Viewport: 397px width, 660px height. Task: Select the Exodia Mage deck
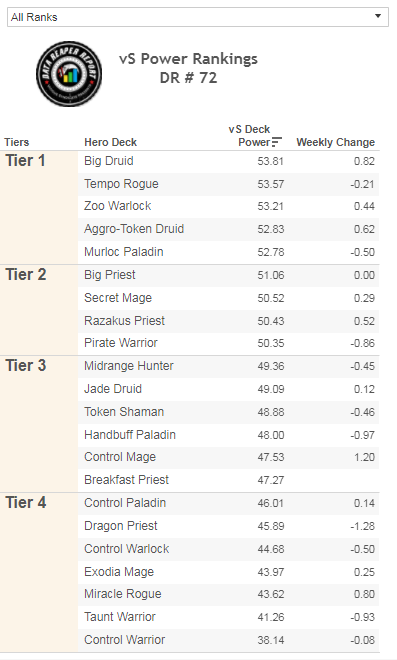119,572
